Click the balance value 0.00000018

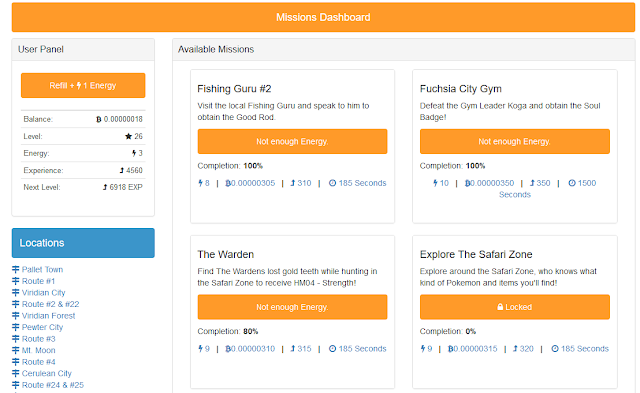pyautogui.click(x=123, y=119)
